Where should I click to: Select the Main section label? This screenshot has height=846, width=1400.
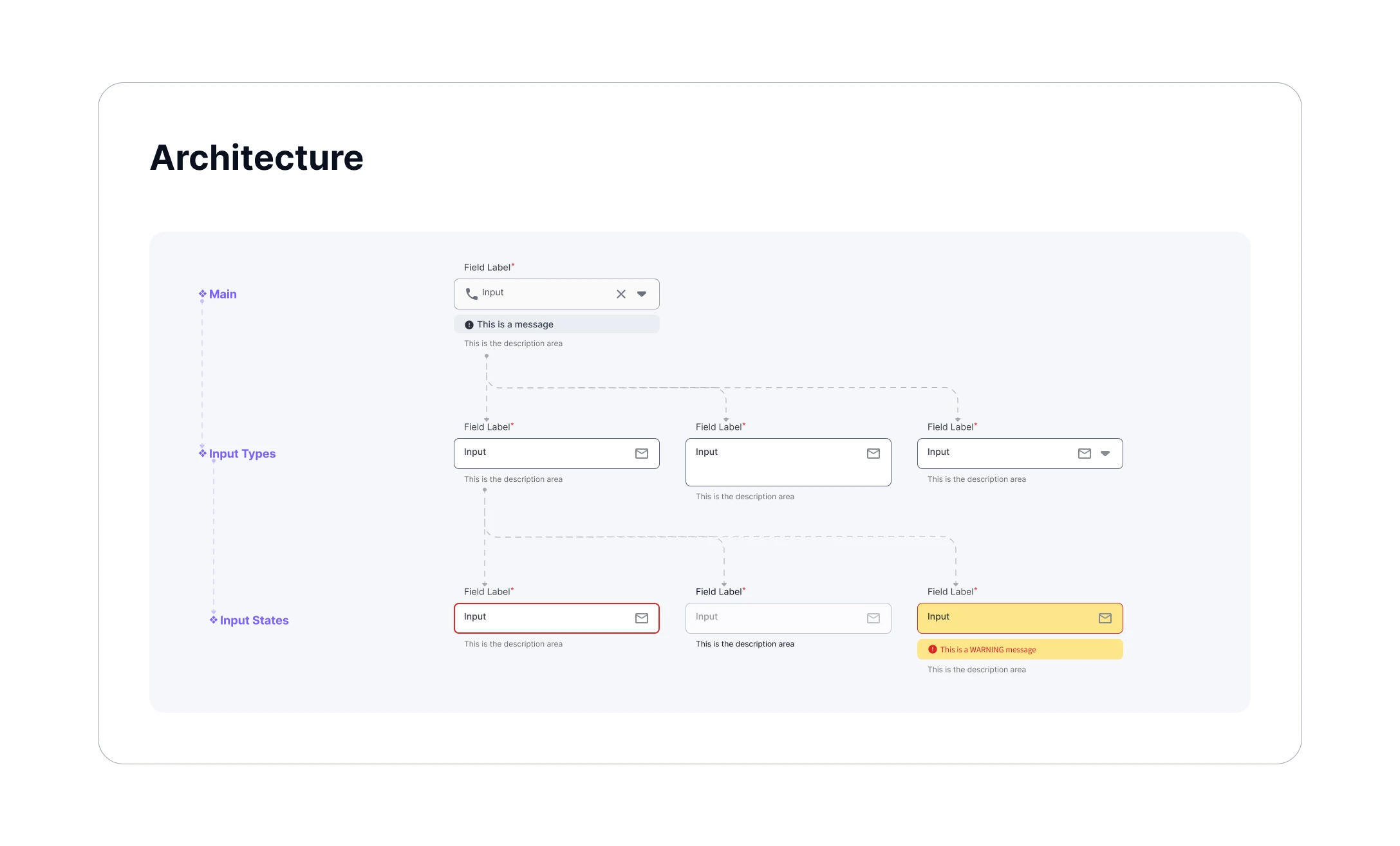coord(223,294)
